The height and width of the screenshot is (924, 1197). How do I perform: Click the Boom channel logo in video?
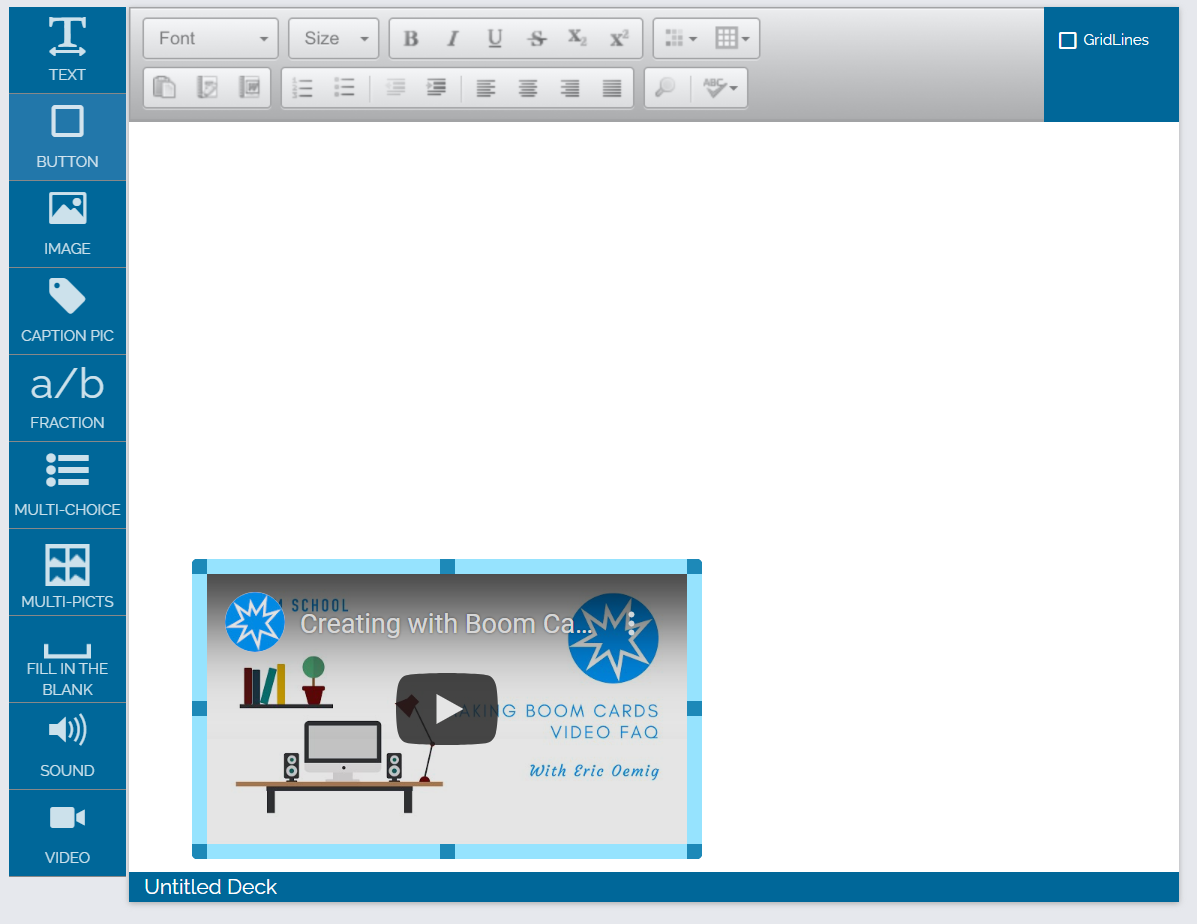(255, 622)
